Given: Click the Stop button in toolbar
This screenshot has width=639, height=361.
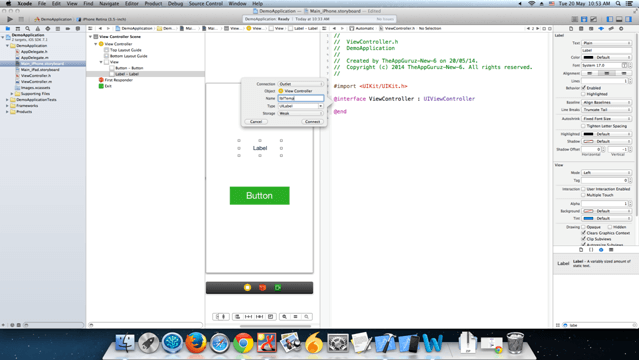Looking at the screenshot, I should point(21,19).
